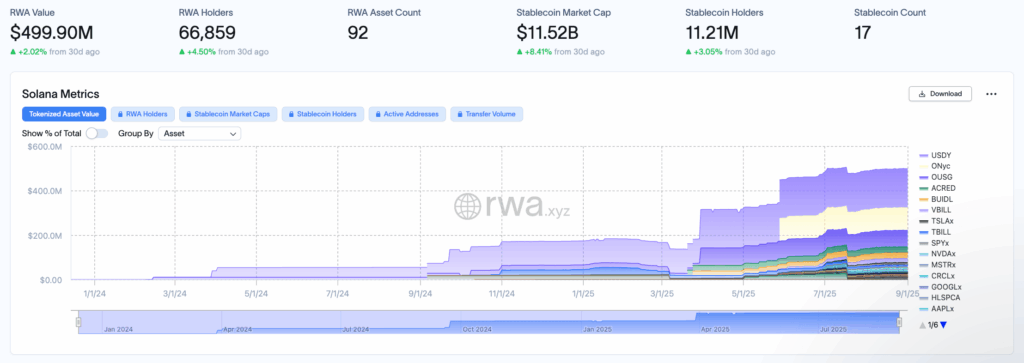Viewport: 1024px width, 363px height.
Task: Go to previous legend page arrow
Action: tap(922, 324)
